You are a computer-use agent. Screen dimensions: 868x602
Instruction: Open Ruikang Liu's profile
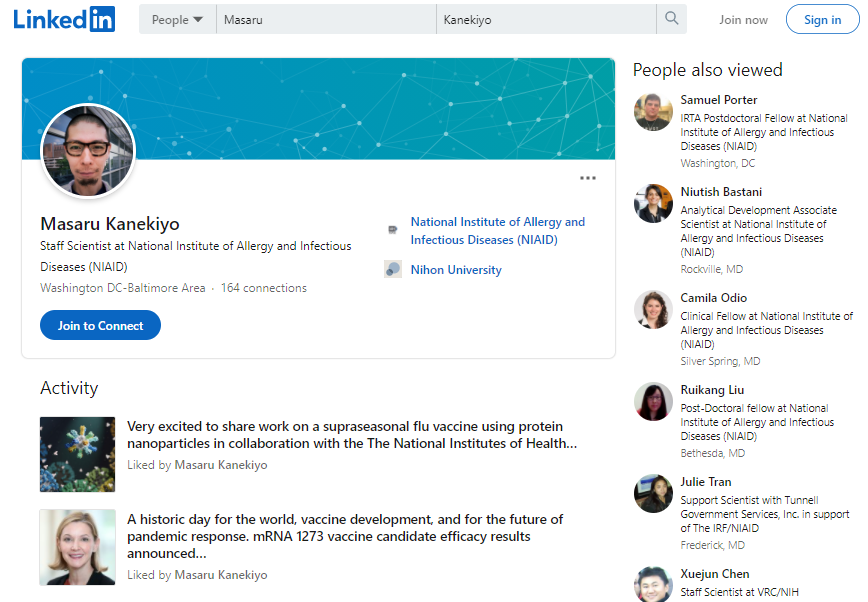[x=712, y=390]
